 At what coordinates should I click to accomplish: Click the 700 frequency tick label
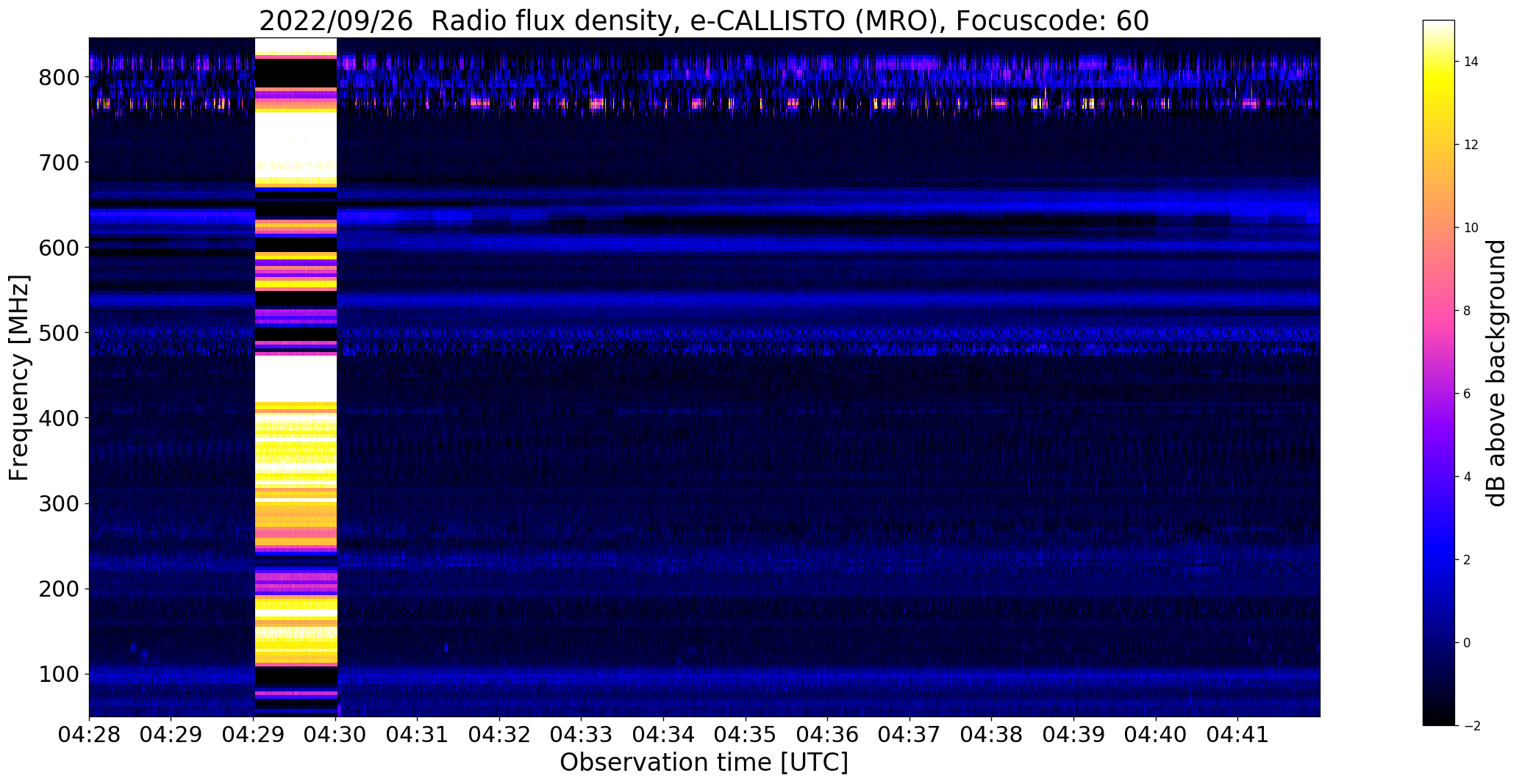59,162
